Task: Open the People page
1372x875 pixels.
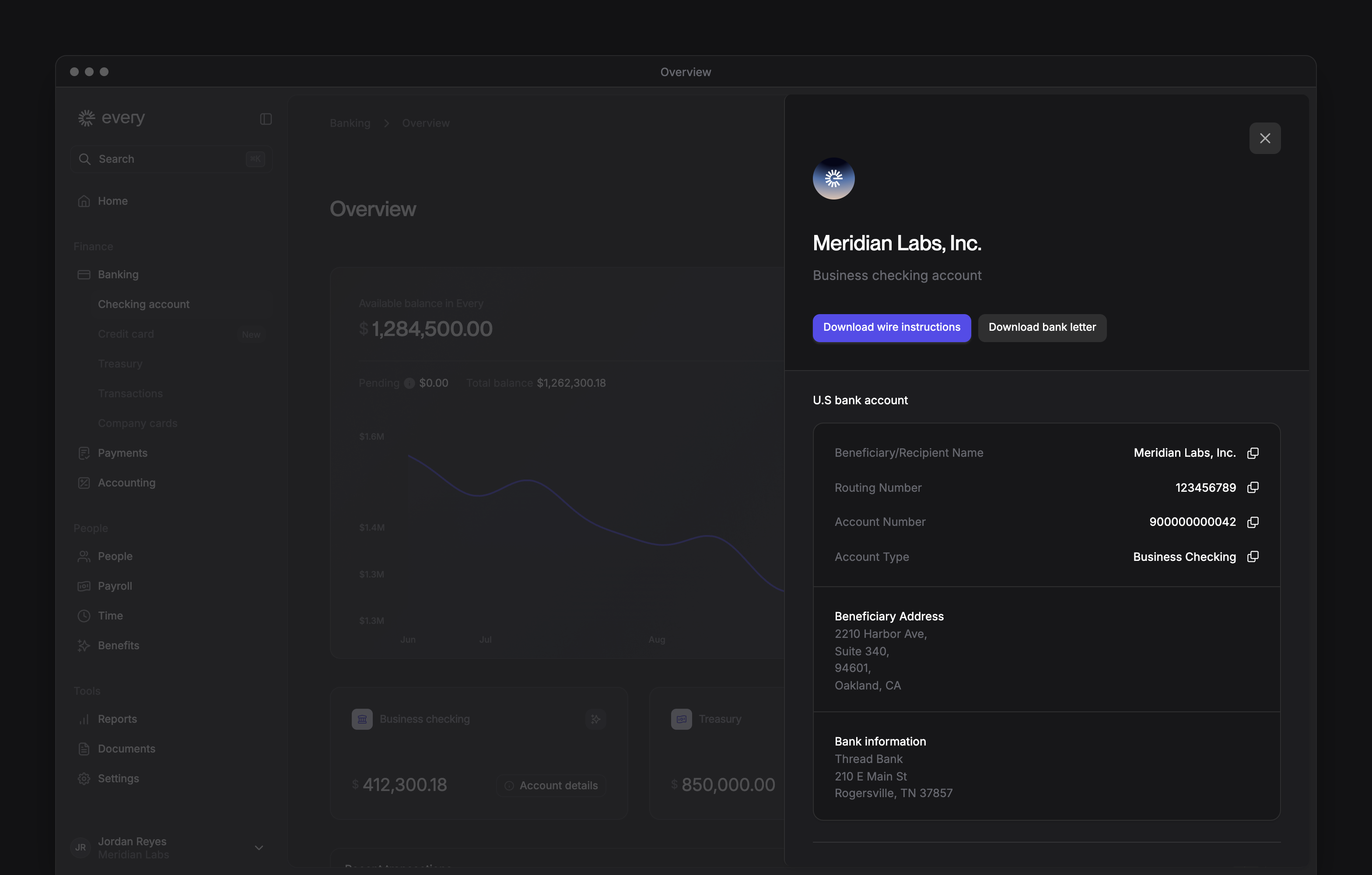Action: [x=171, y=556]
